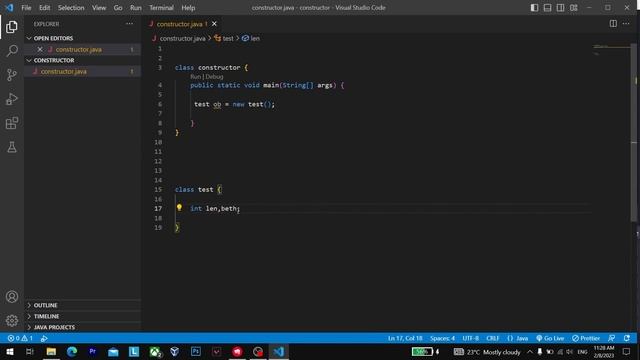Viewport: 640px width, 360px height.
Task: Click the lightbulb quick fix icon
Action: coord(179,208)
